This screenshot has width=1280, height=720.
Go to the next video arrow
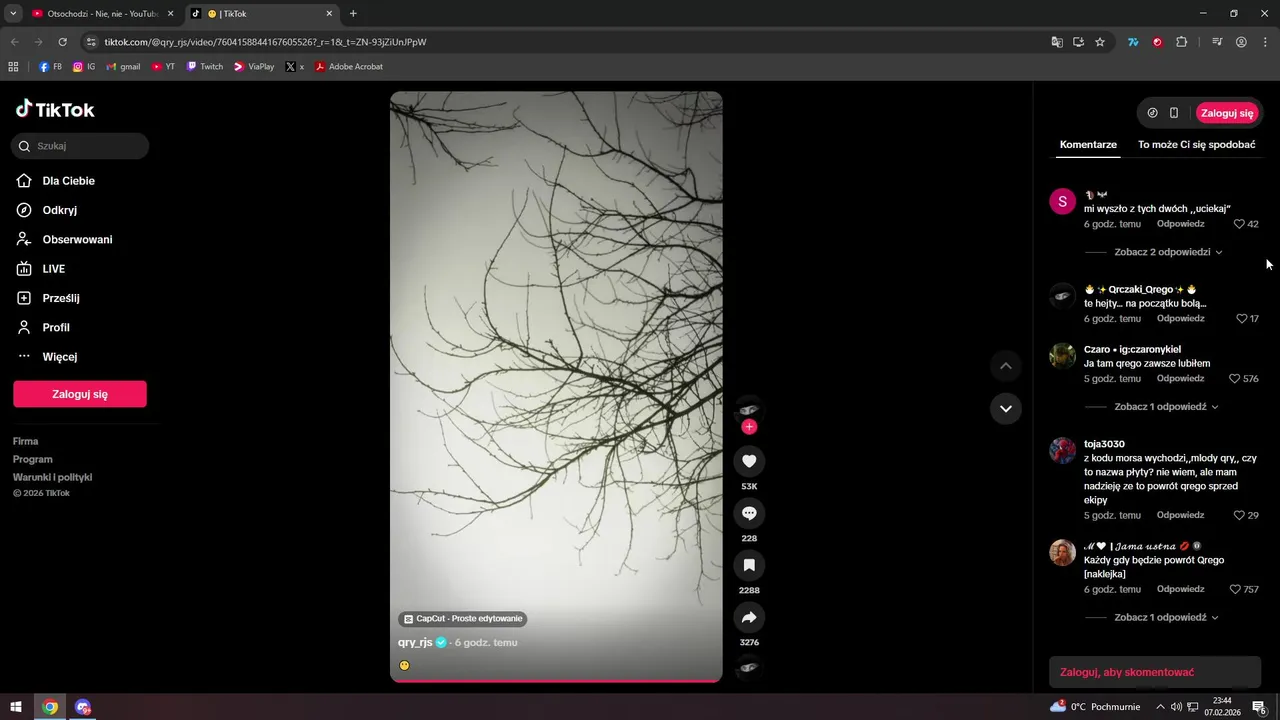pyautogui.click(x=1006, y=408)
